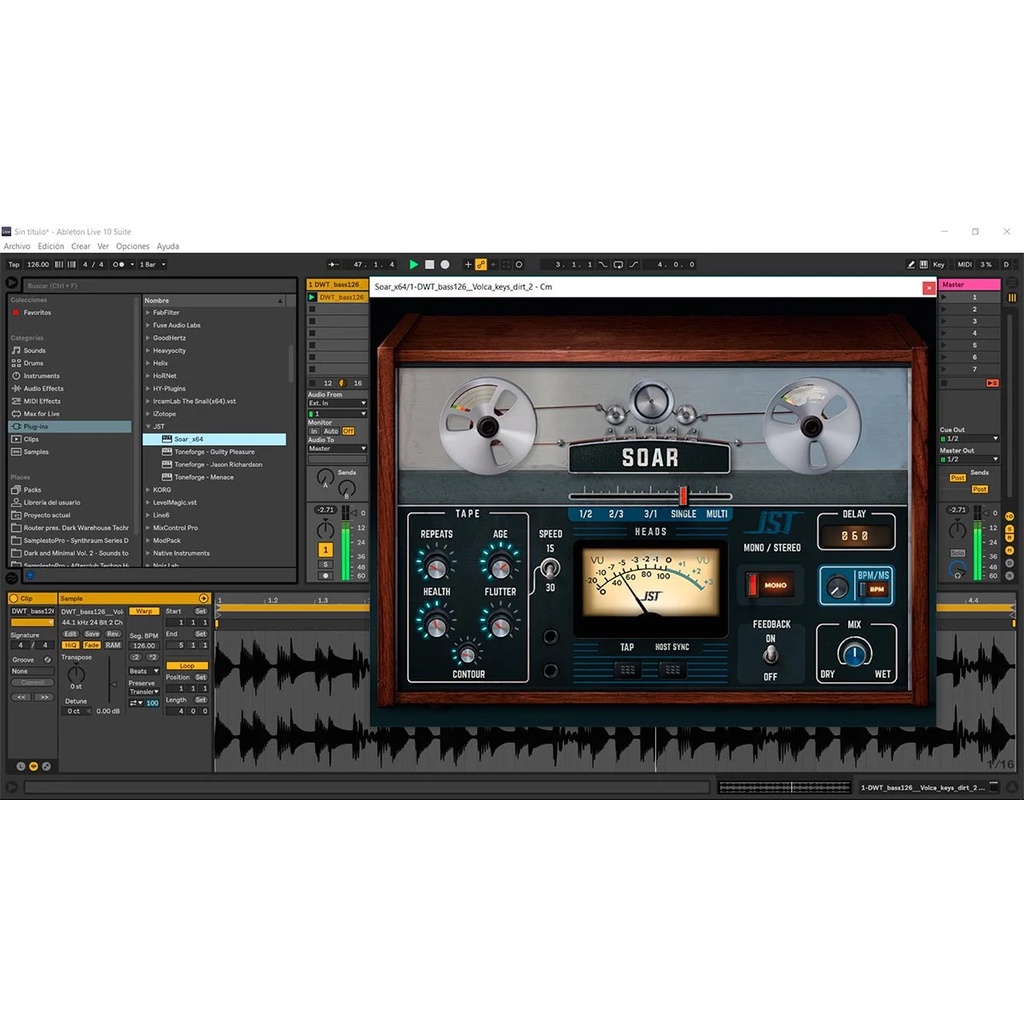Click the MIX dry/wet knob in Soar

coord(854,652)
